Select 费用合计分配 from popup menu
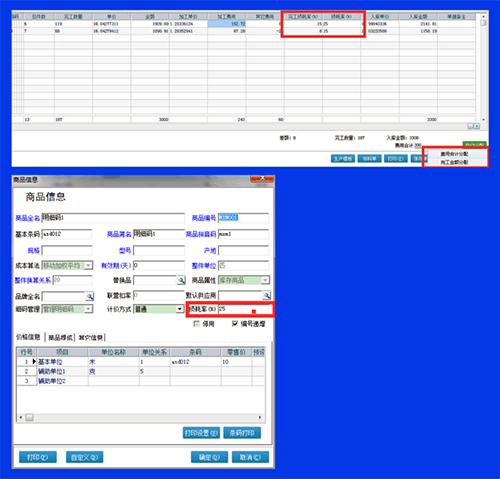Viewport: 500px width, 479px height. [454, 154]
